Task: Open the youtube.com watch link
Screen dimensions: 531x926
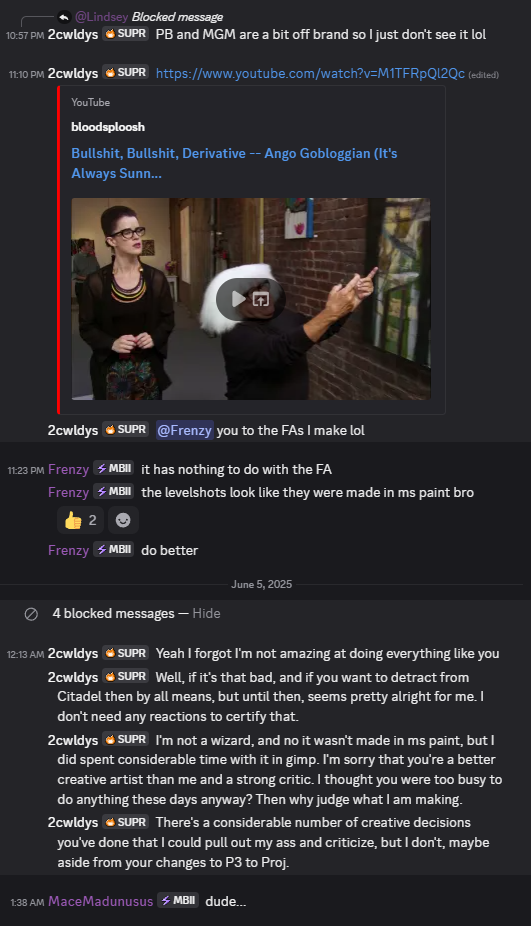Action: click(x=310, y=74)
